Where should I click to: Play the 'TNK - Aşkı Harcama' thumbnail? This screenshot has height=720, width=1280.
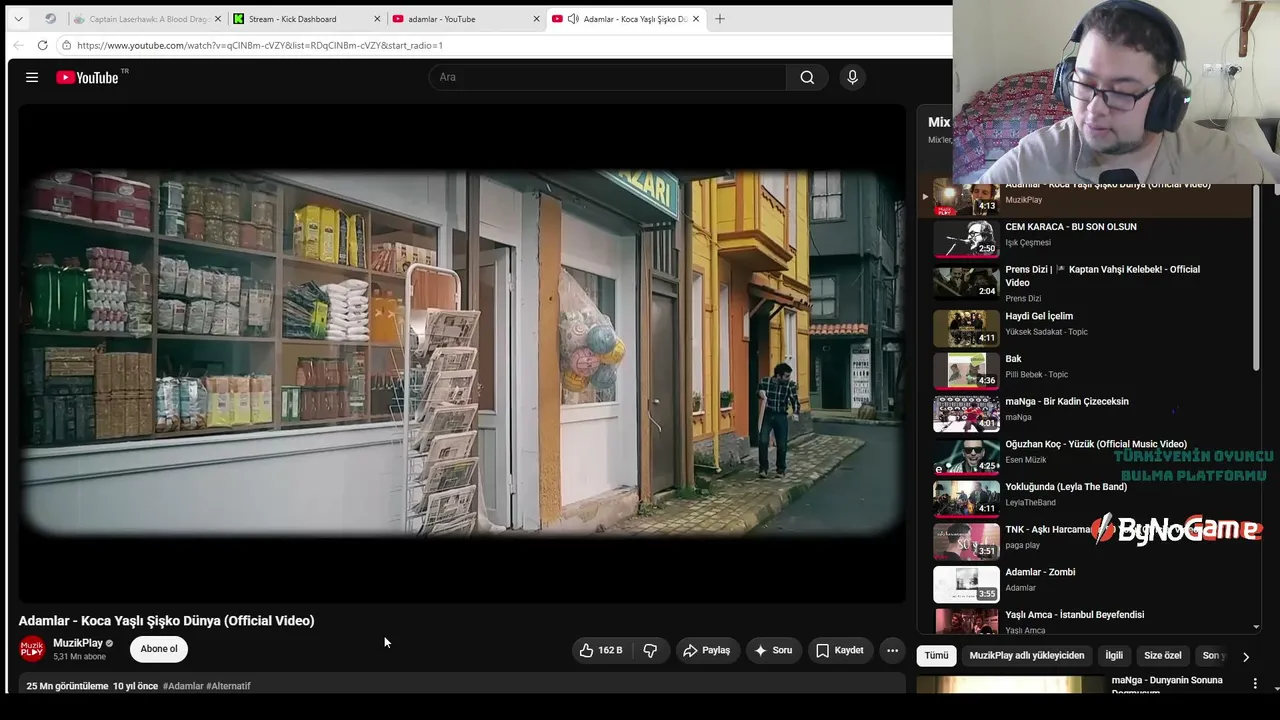966,541
